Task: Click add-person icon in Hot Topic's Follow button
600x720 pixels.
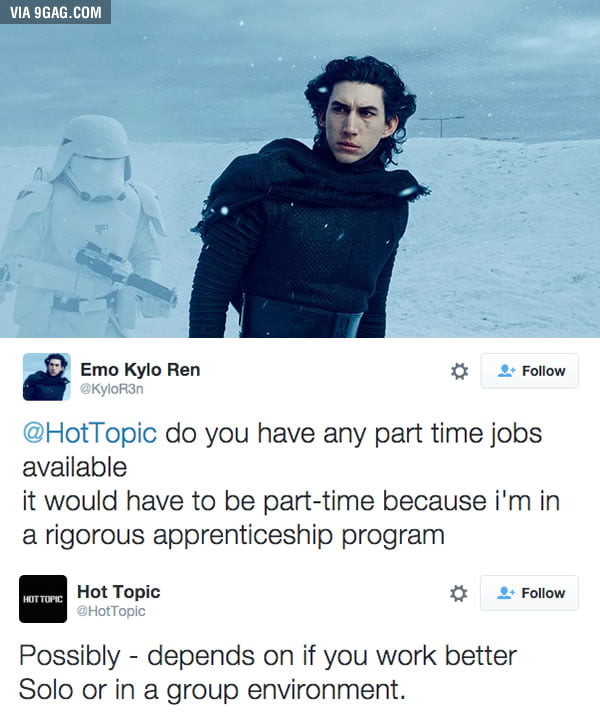Action: point(506,593)
